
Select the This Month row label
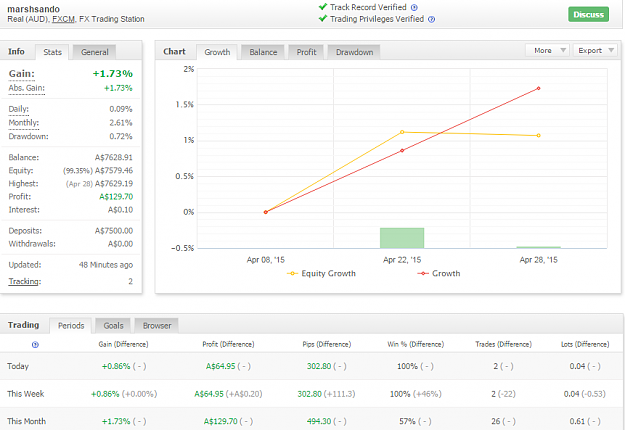[x=26, y=421]
